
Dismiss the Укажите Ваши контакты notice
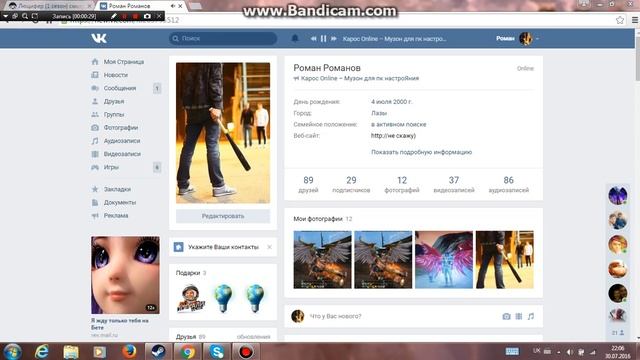click(269, 247)
